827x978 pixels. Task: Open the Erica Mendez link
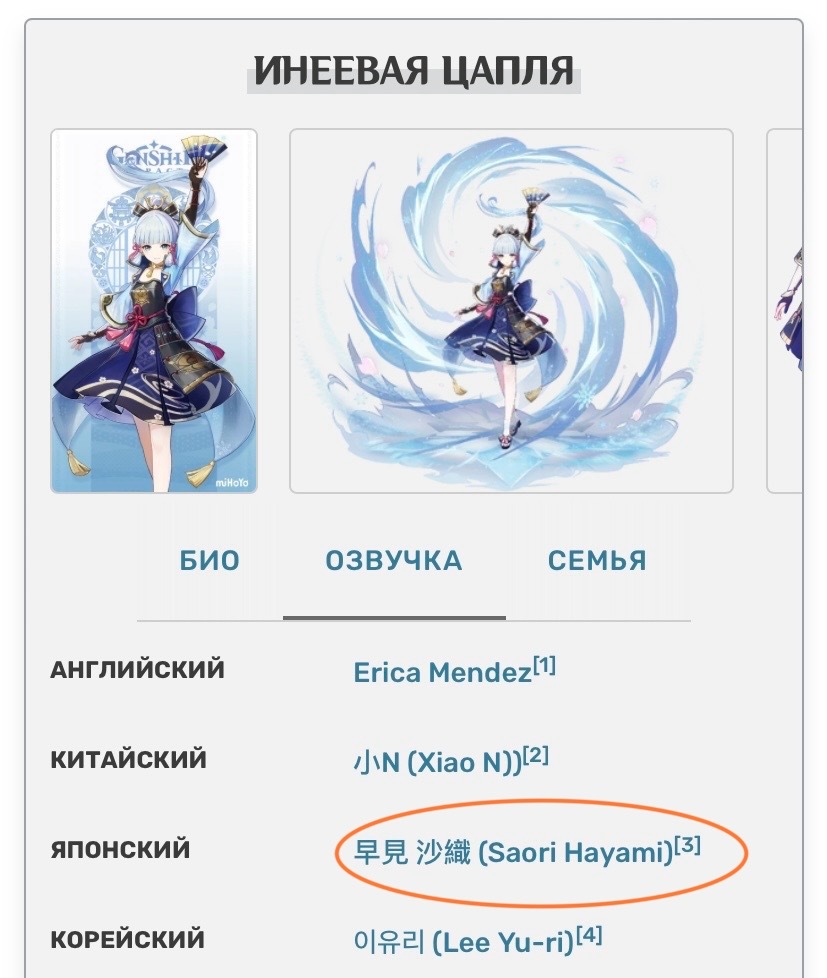[x=442, y=672]
